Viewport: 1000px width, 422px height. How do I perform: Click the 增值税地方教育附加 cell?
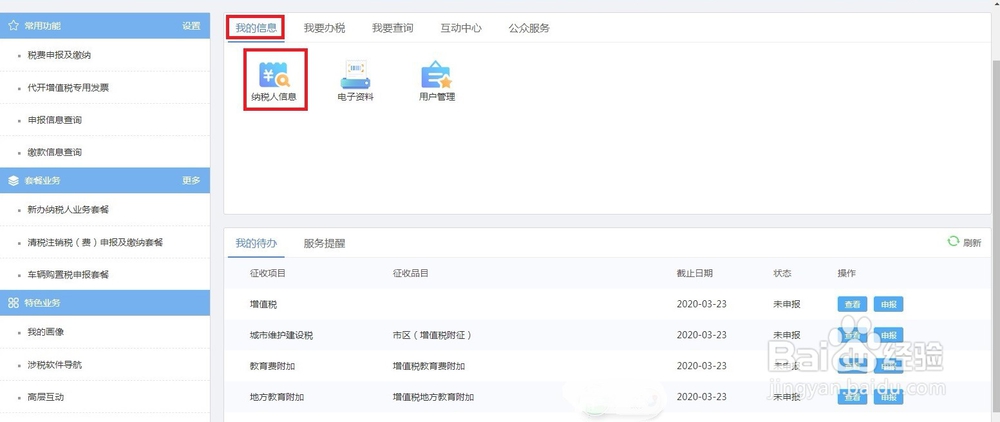433,397
